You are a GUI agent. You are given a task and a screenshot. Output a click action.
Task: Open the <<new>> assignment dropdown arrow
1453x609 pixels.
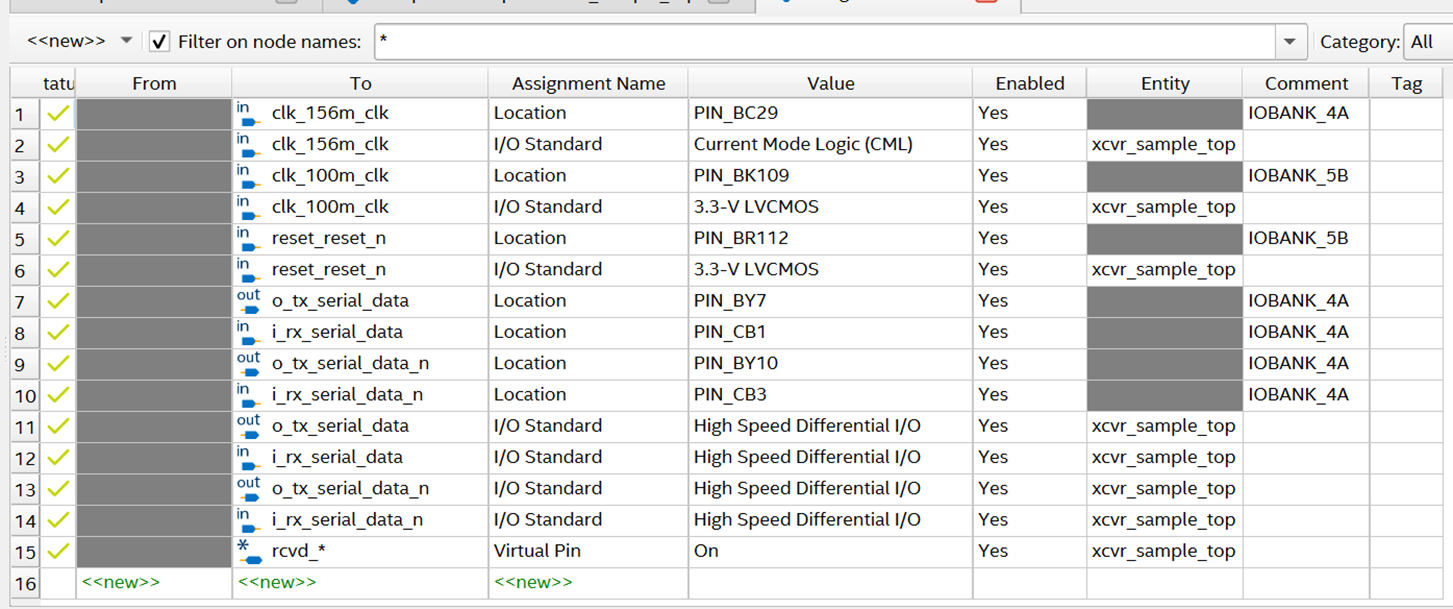pyautogui.click(x=126, y=41)
